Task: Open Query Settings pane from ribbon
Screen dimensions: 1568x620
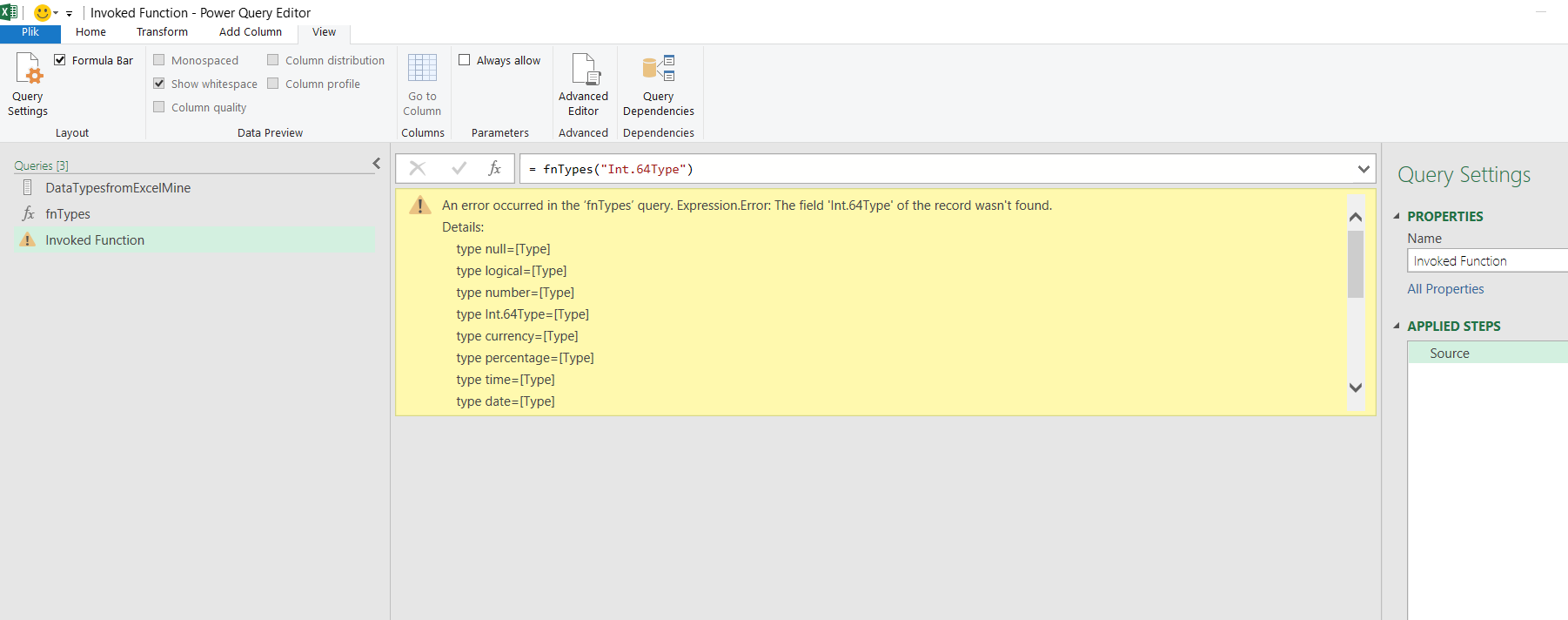Action: click(28, 84)
